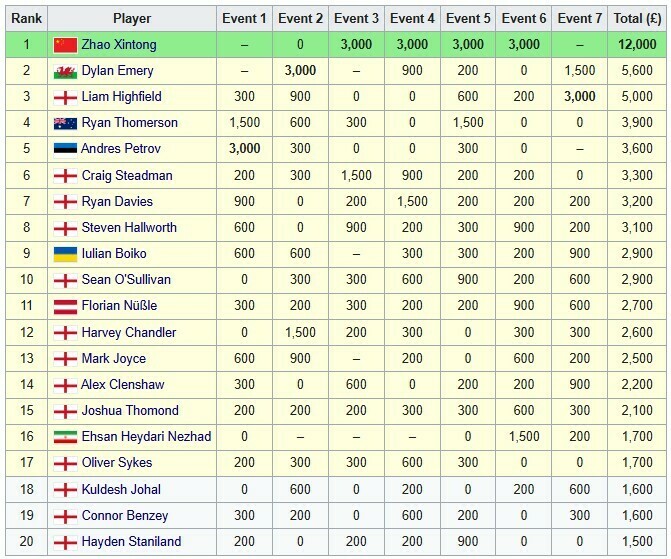The height and width of the screenshot is (559, 671).
Task: Click Zhao Xintong's 12,000 total cell
Action: 636,45
